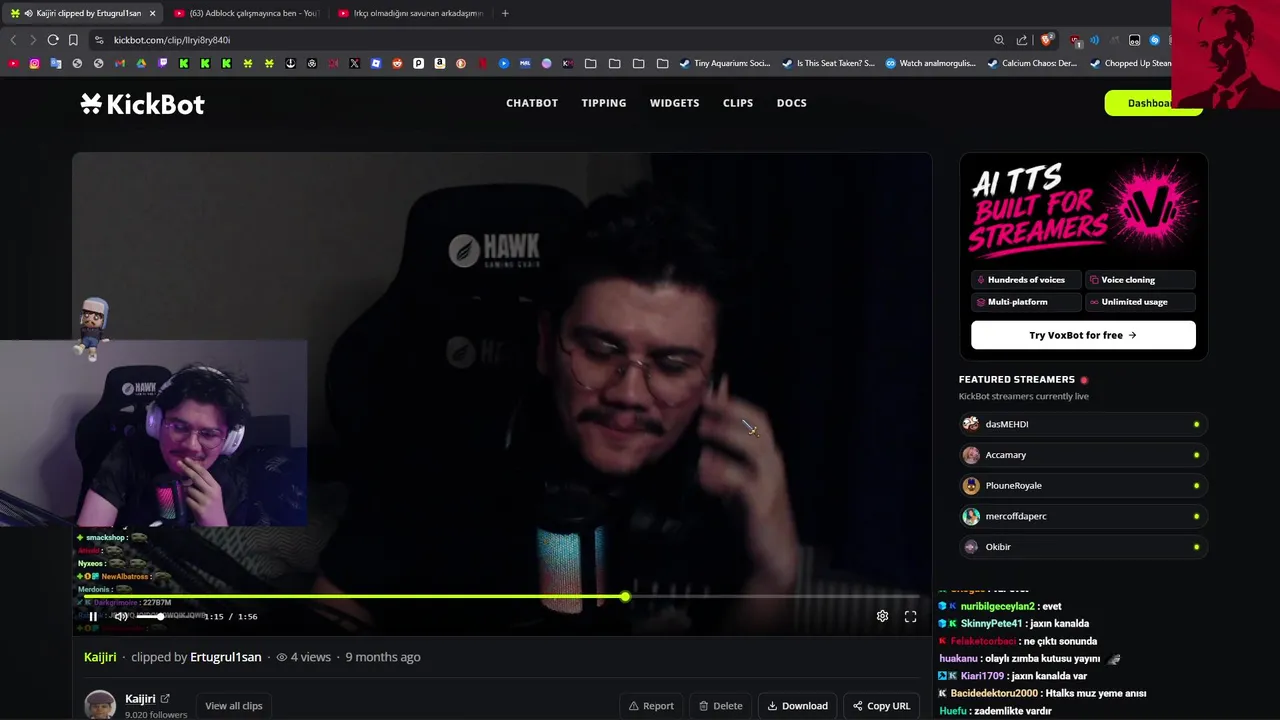Click the site settings icon in address bar
This screenshot has width=1280, height=720.
(x=99, y=40)
